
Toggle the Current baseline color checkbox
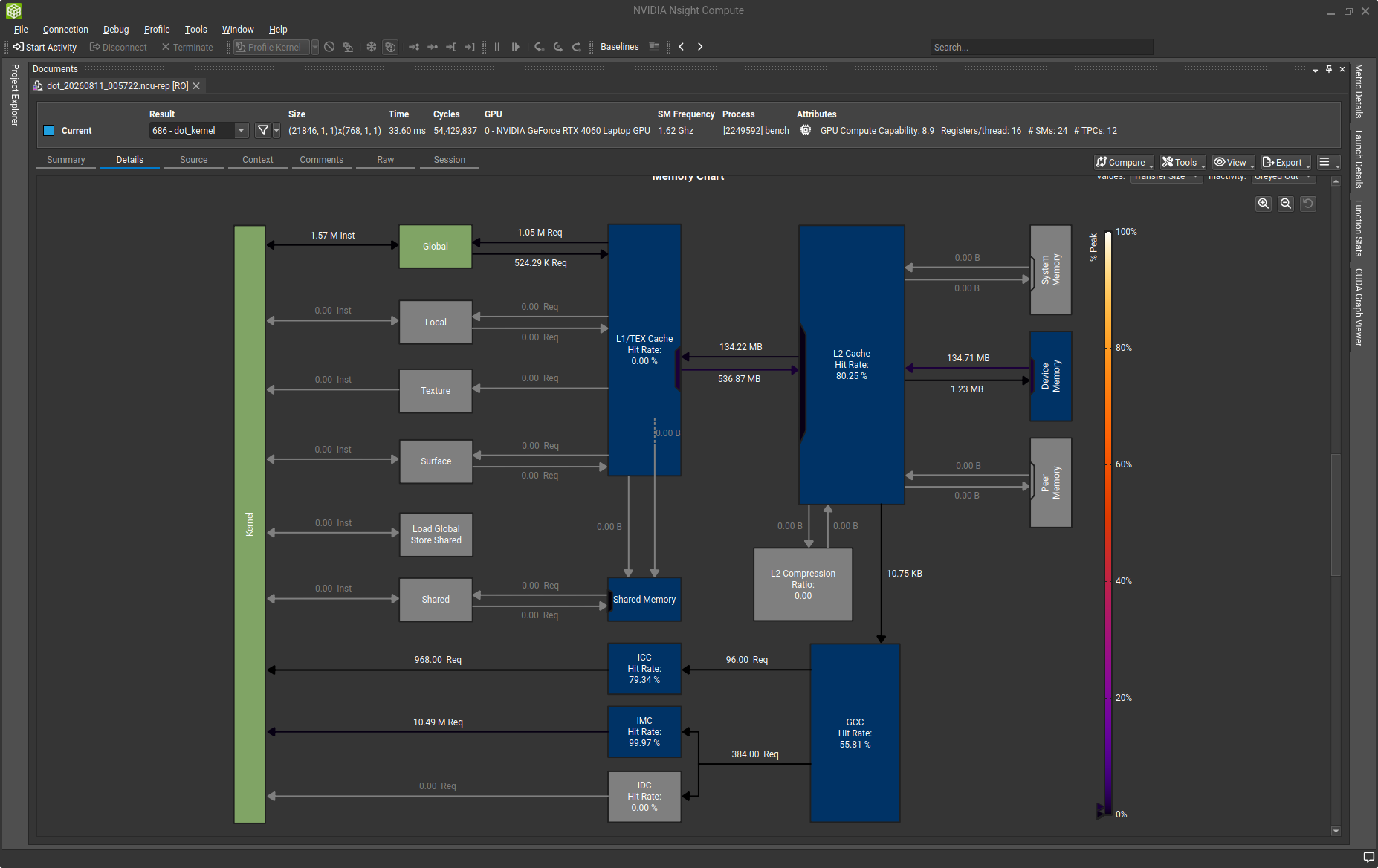[x=49, y=131]
